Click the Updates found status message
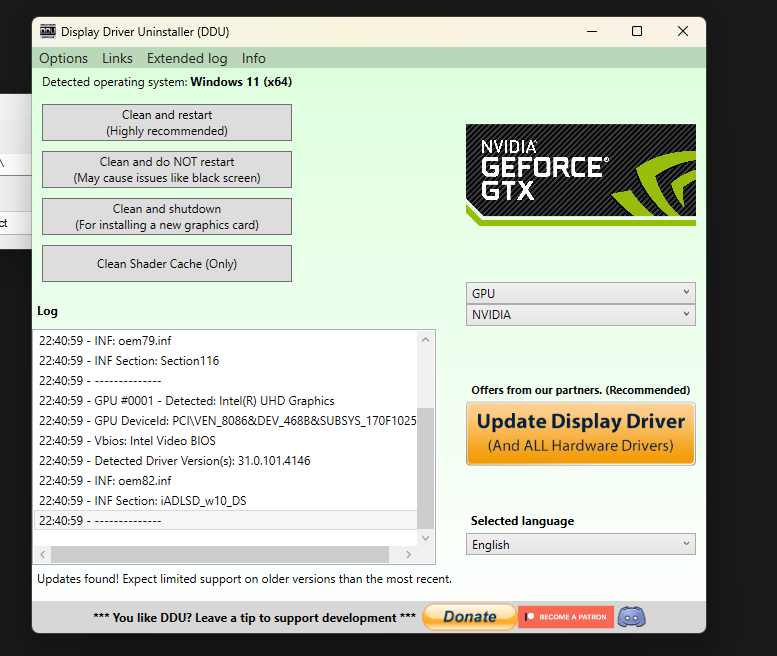The height and width of the screenshot is (656, 777). pos(244,579)
